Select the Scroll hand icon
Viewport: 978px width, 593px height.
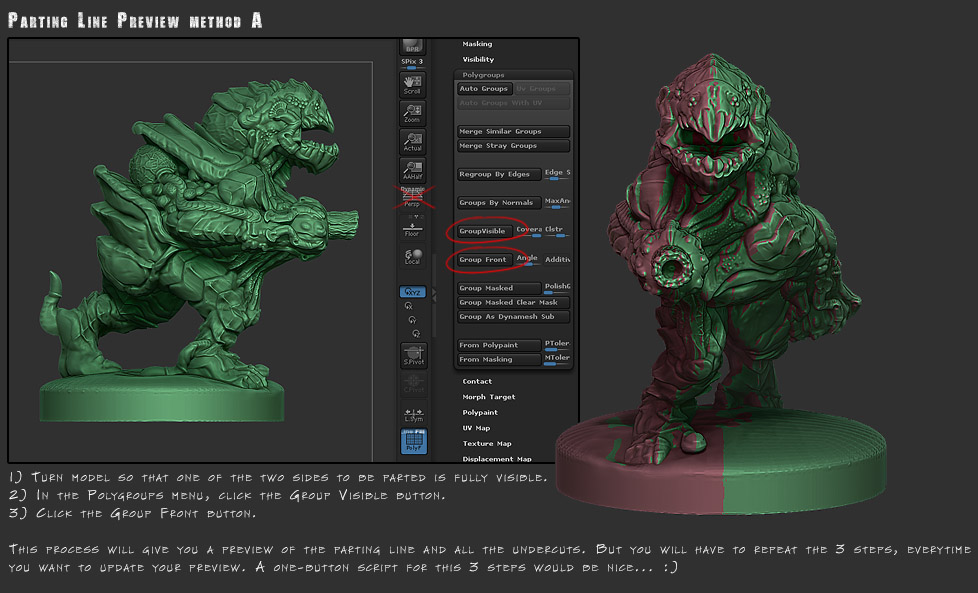412,84
